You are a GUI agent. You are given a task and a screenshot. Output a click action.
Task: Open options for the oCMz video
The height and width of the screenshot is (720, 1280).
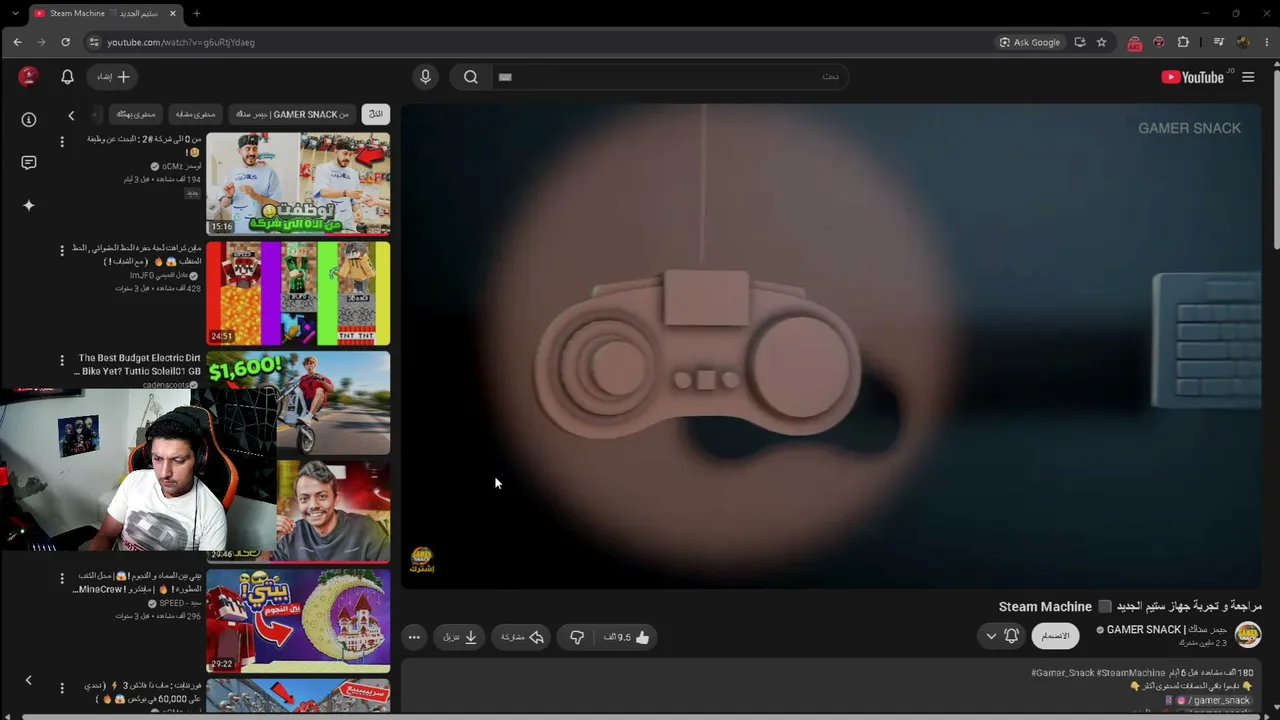(62, 142)
